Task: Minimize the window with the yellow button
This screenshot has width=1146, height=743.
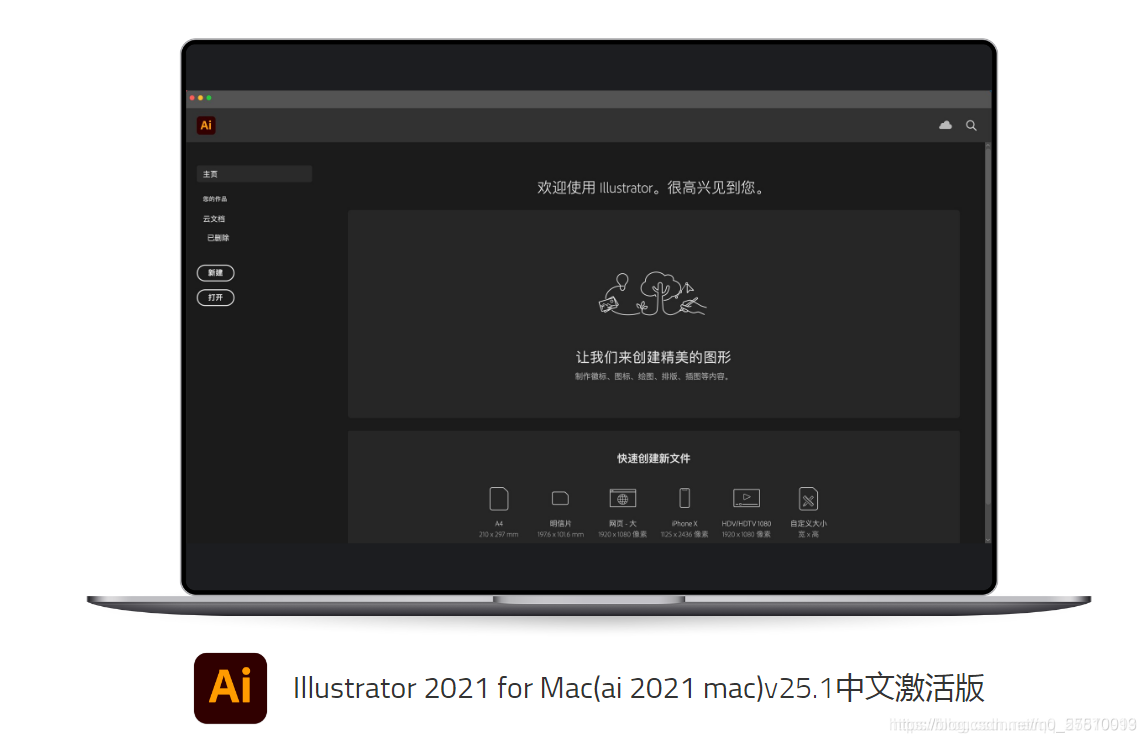Action: (200, 98)
